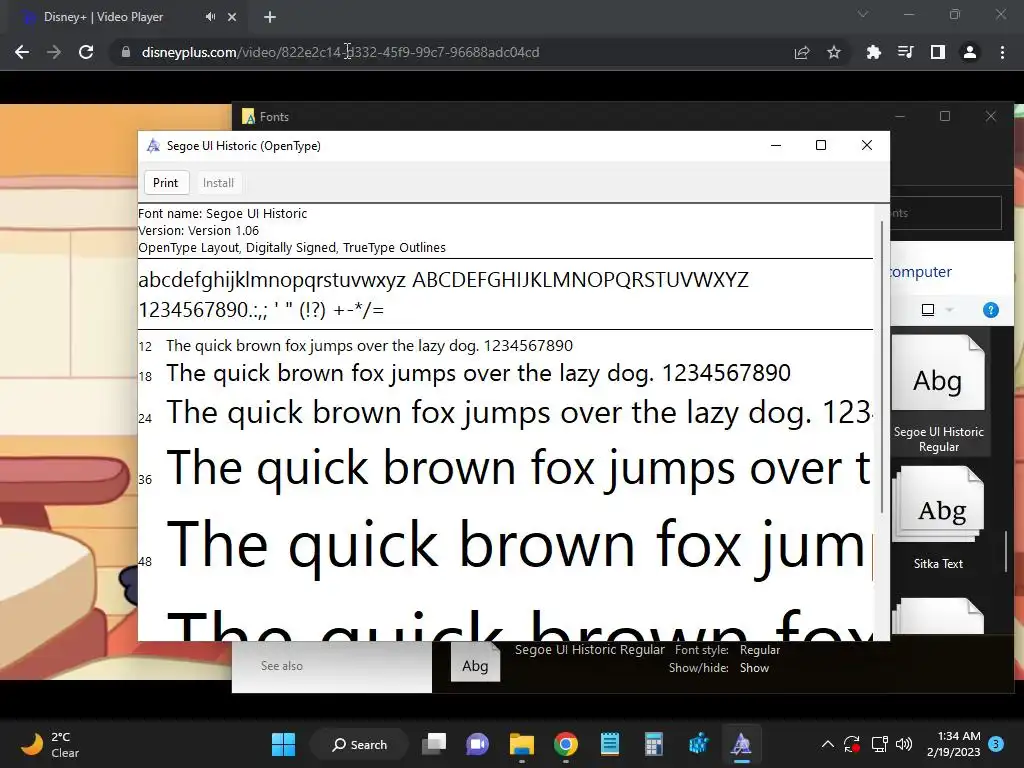This screenshot has width=1024, height=768.
Task: Click the Fonts window title bar icon
Action: 248,117
